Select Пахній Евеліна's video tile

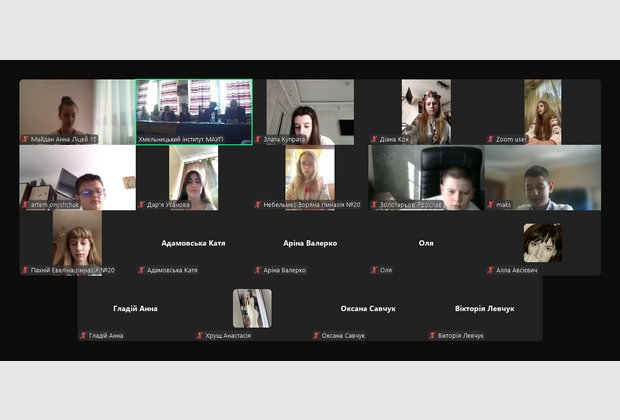pos(77,240)
